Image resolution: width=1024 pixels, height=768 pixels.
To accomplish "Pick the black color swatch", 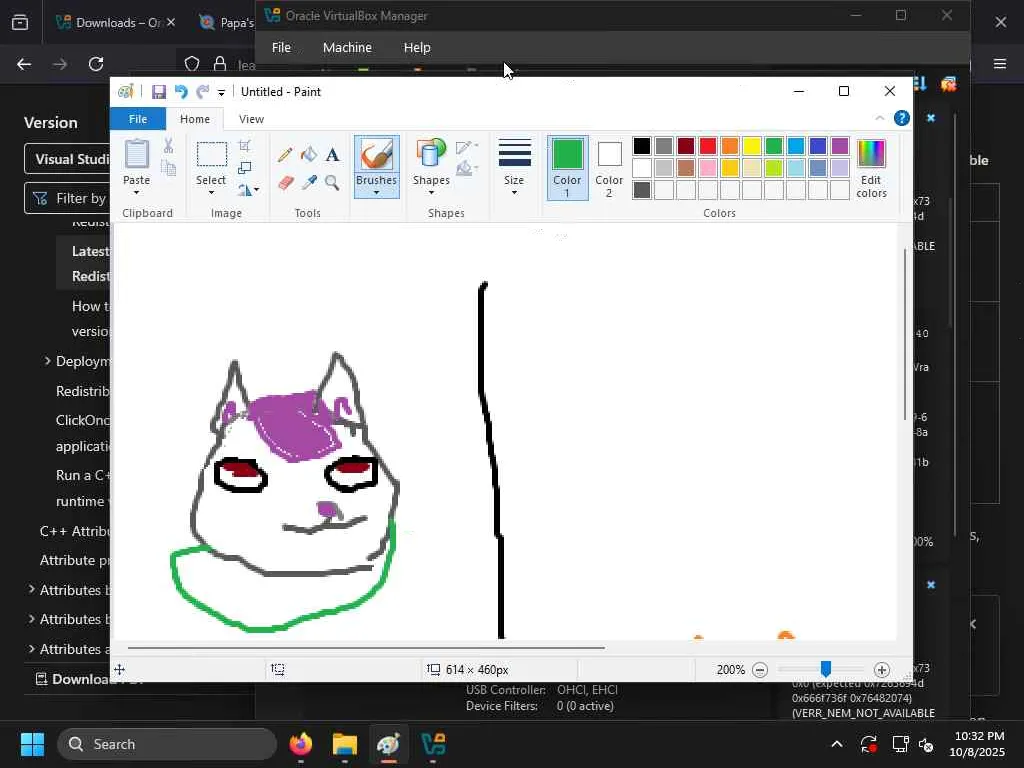I will pyautogui.click(x=642, y=146).
